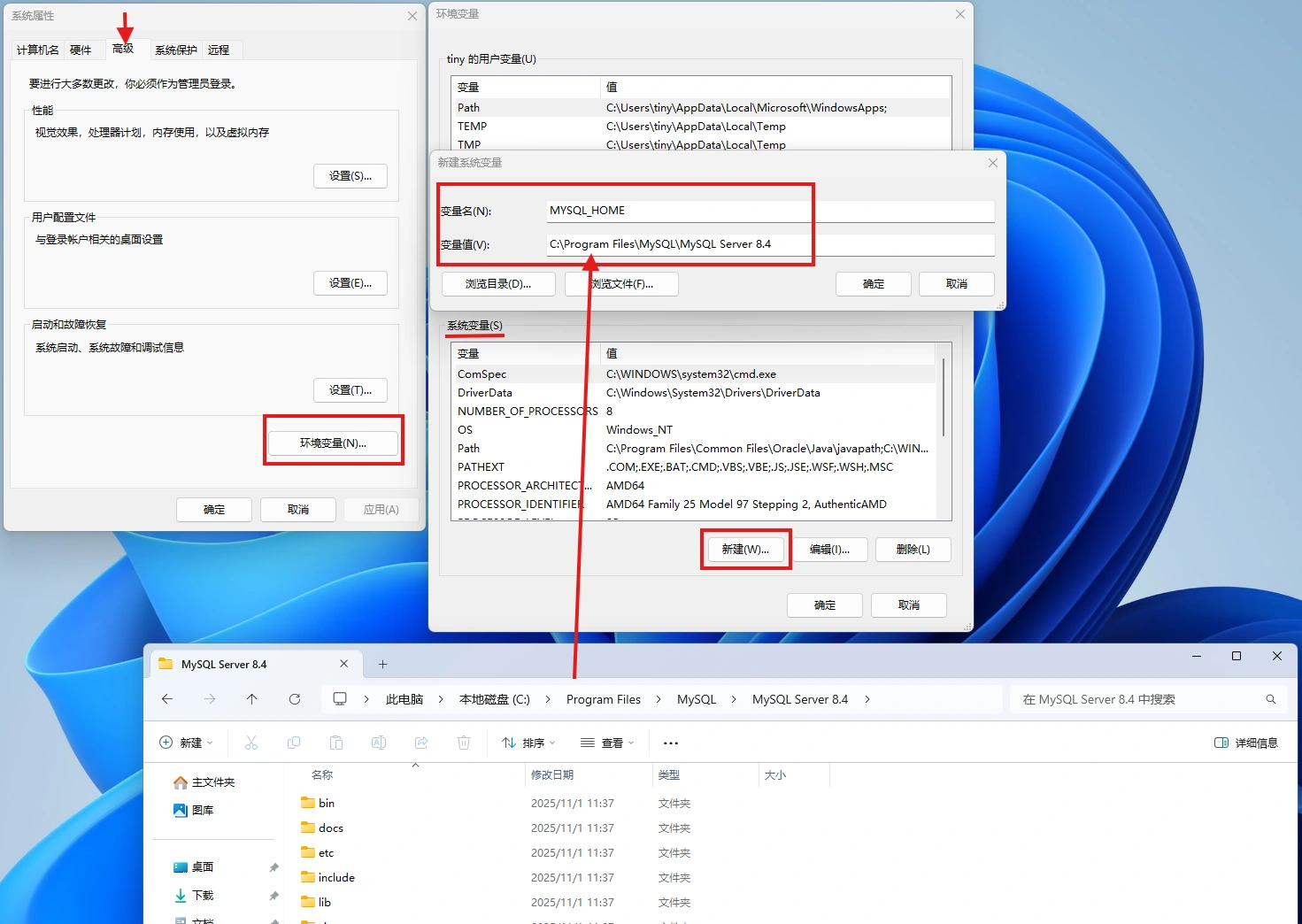The width and height of the screenshot is (1302, 924).
Task: Refresh the MySQL Server 8.4 folder view
Action: tap(295, 699)
